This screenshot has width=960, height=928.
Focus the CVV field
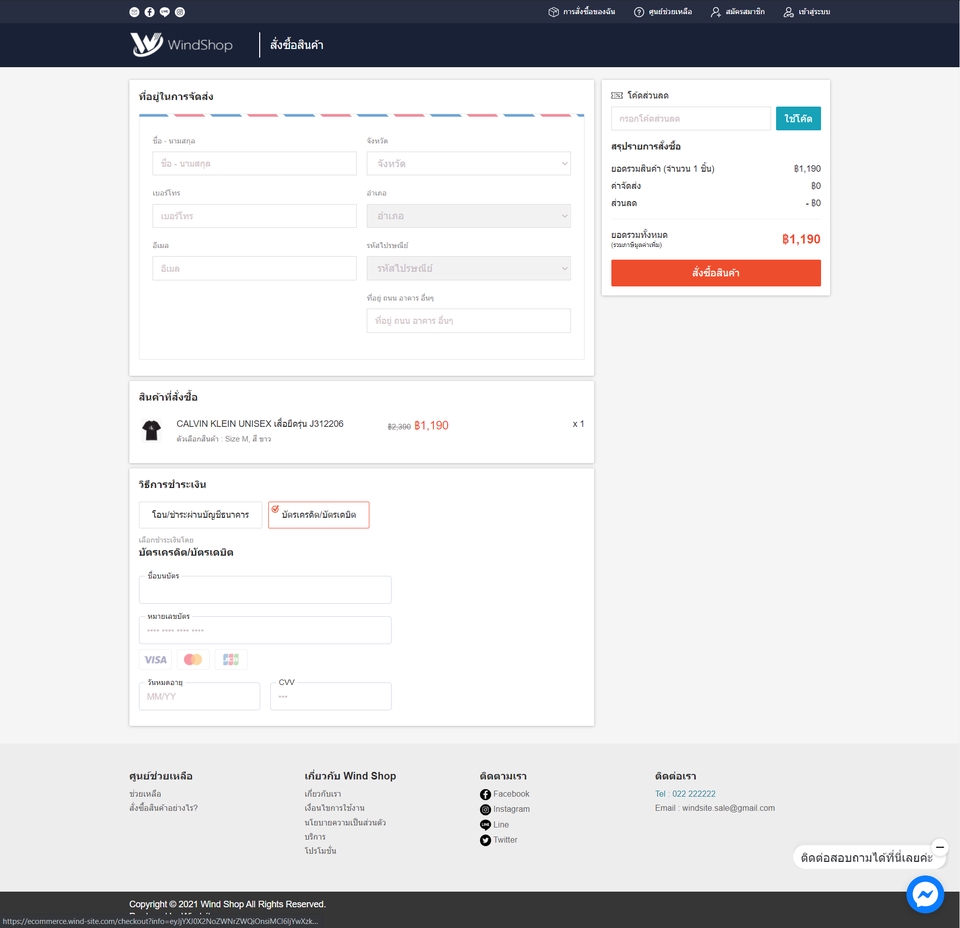pos(331,697)
